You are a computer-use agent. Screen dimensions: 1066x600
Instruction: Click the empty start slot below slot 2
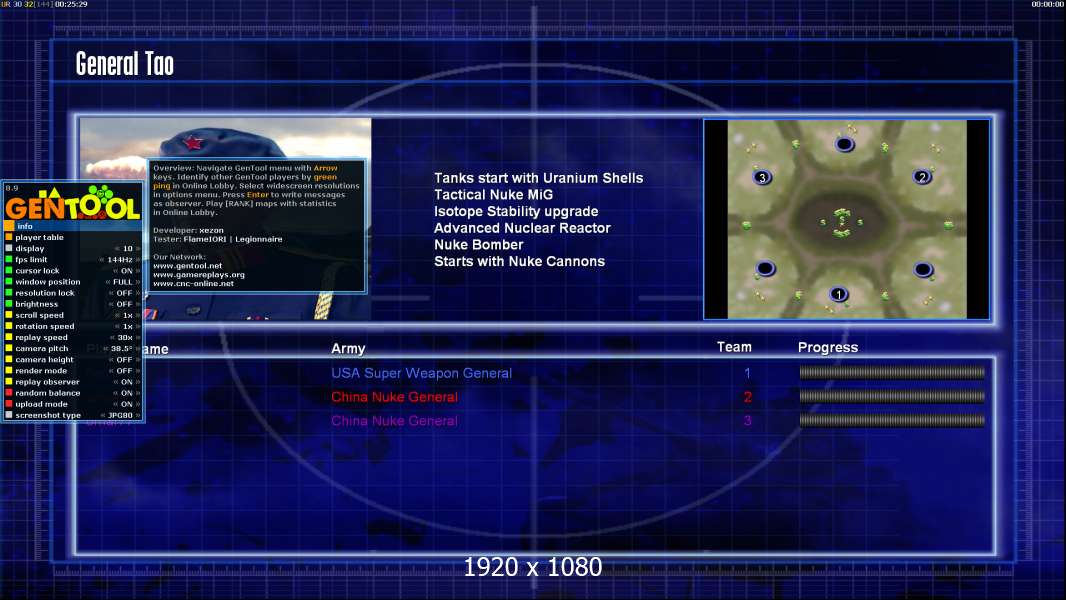[923, 270]
